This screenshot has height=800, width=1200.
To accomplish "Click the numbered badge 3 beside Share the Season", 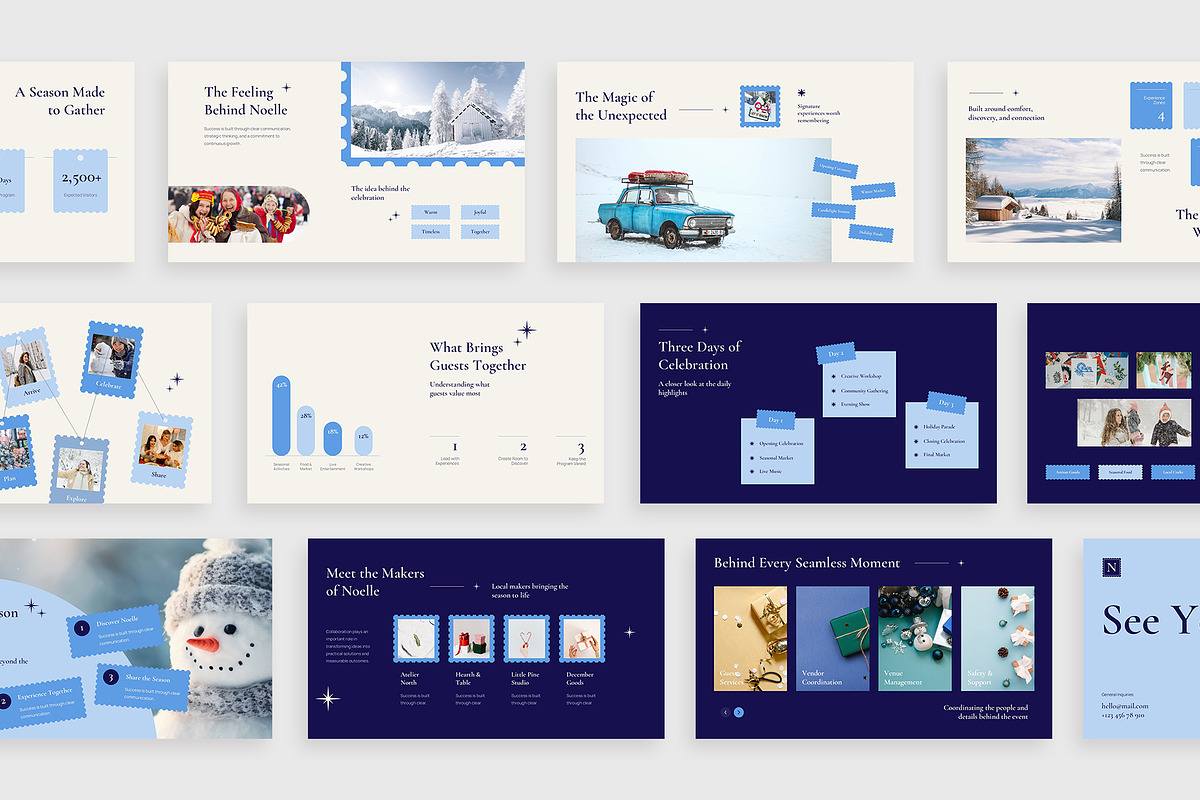I will [x=111, y=677].
